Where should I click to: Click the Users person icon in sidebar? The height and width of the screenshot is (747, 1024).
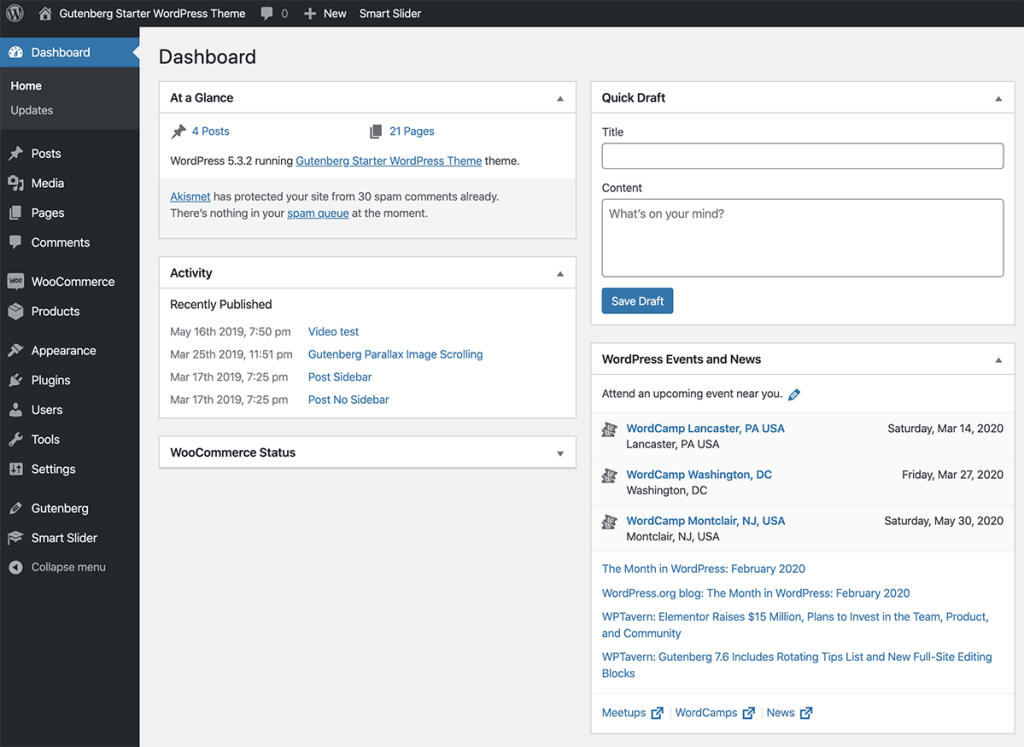(16, 410)
